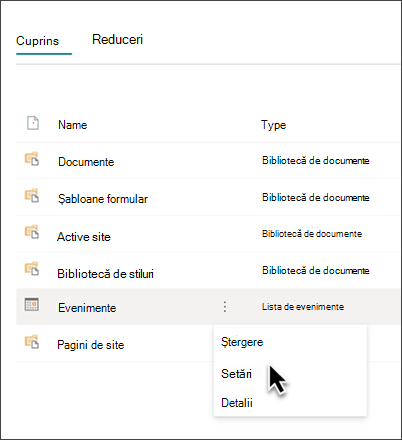Click the Șabloane formular library icon
This screenshot has height=440, width=402.
click(x=32, y=196)
